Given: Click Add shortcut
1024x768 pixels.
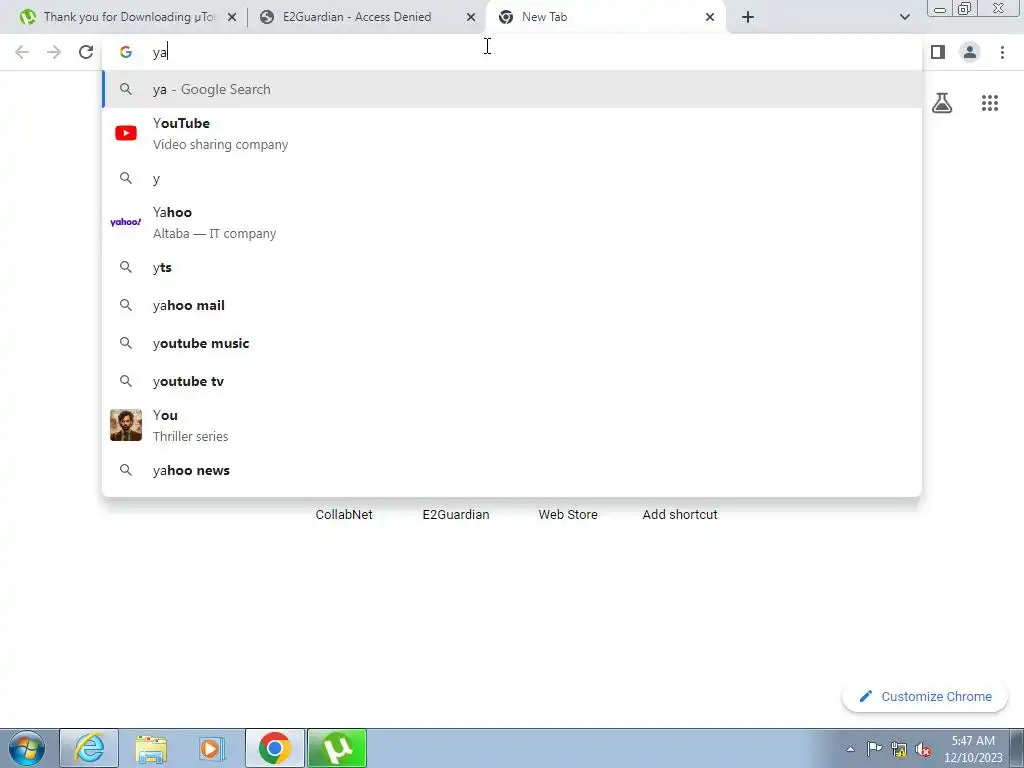Looking at the screenshot, I should (680, 515).
